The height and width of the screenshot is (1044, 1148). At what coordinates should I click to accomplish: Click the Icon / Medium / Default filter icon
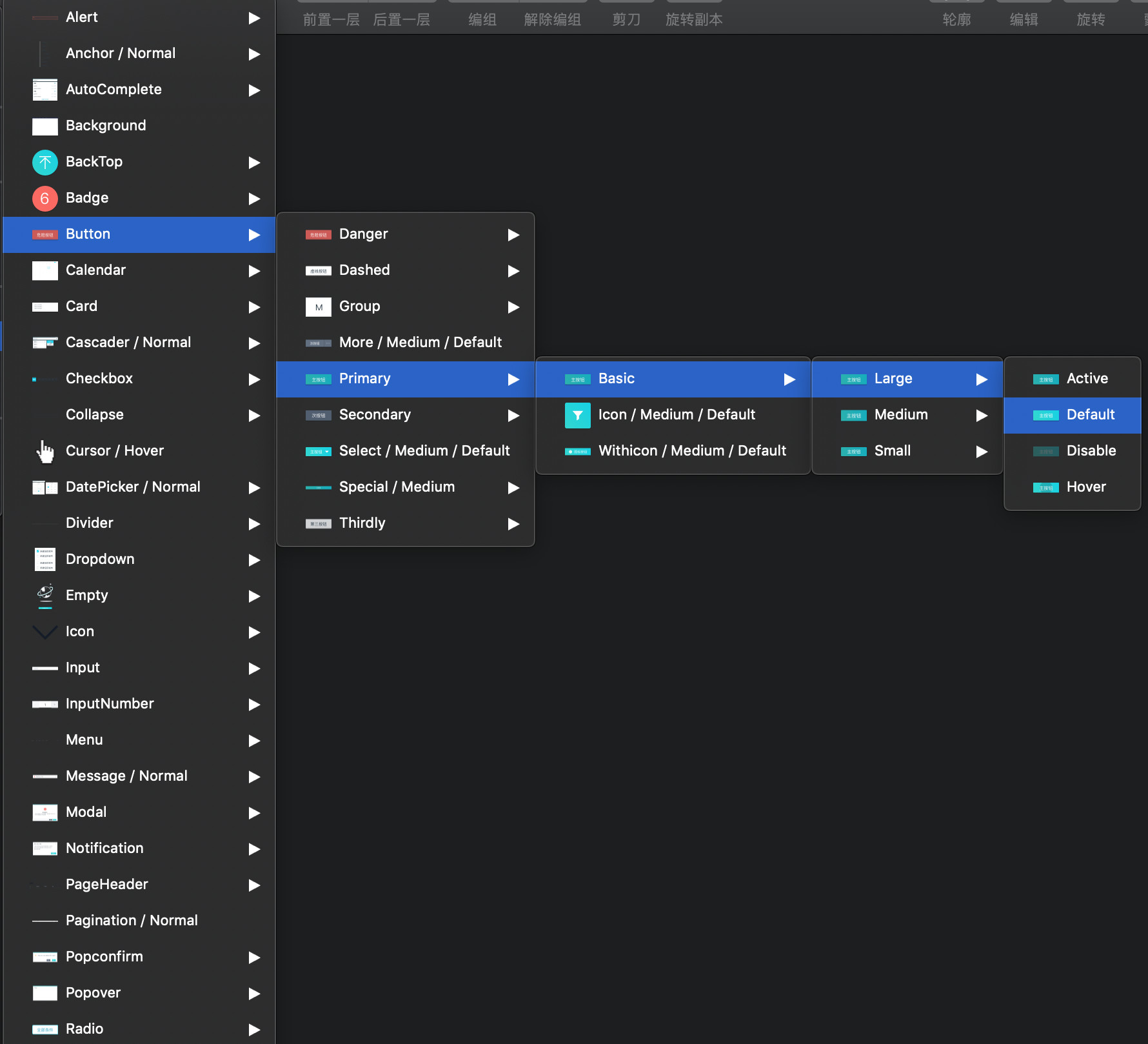click(577, 415)
